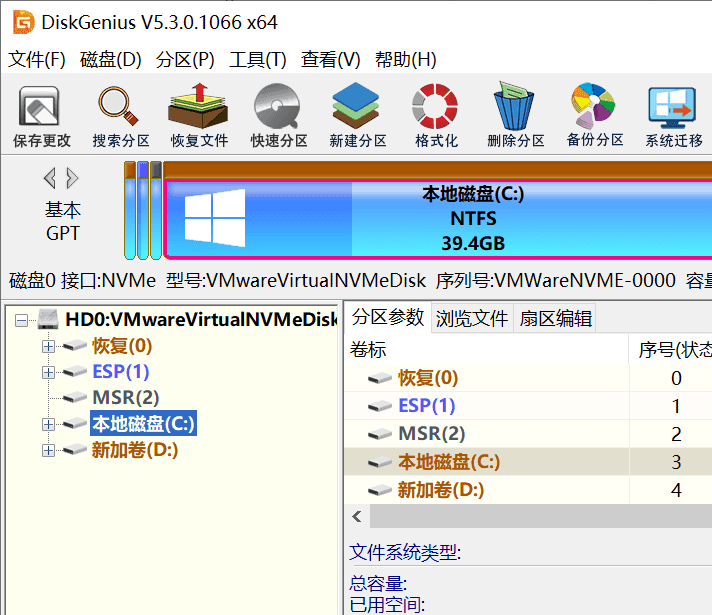Select the ESP(1) row in partition table
This screenshot has height=615, width=712.
pyautogui.click(x=528, y=406)
